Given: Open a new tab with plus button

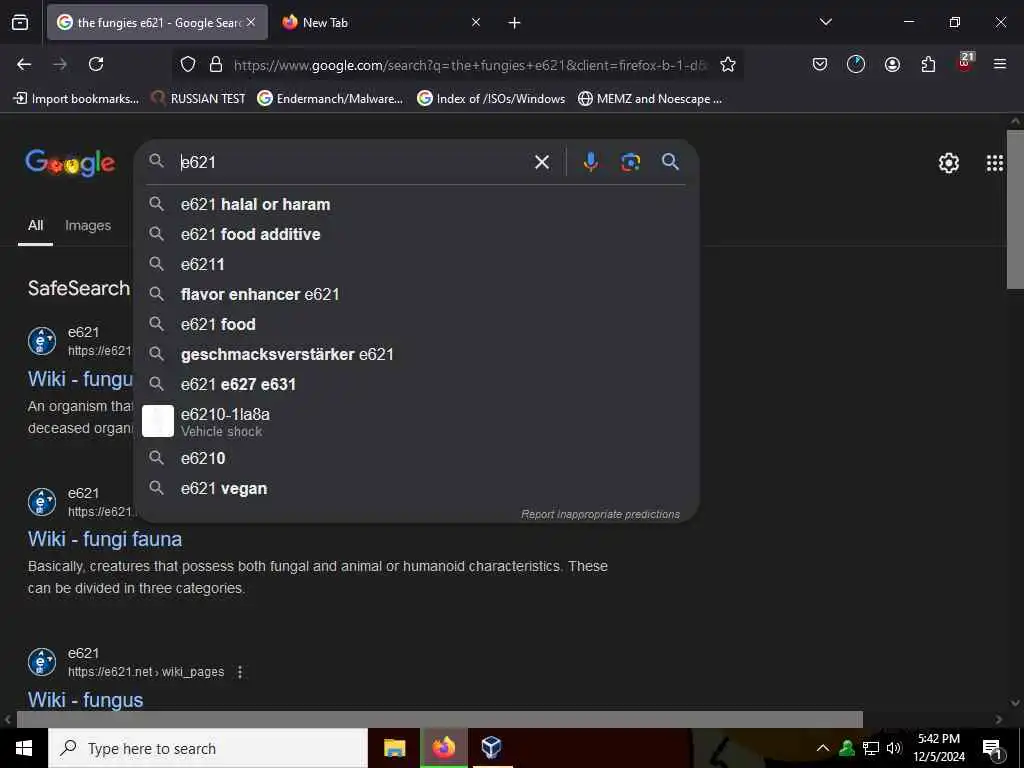Looking at the screenshot, I should pyautogui.click(x=515, y=23).
